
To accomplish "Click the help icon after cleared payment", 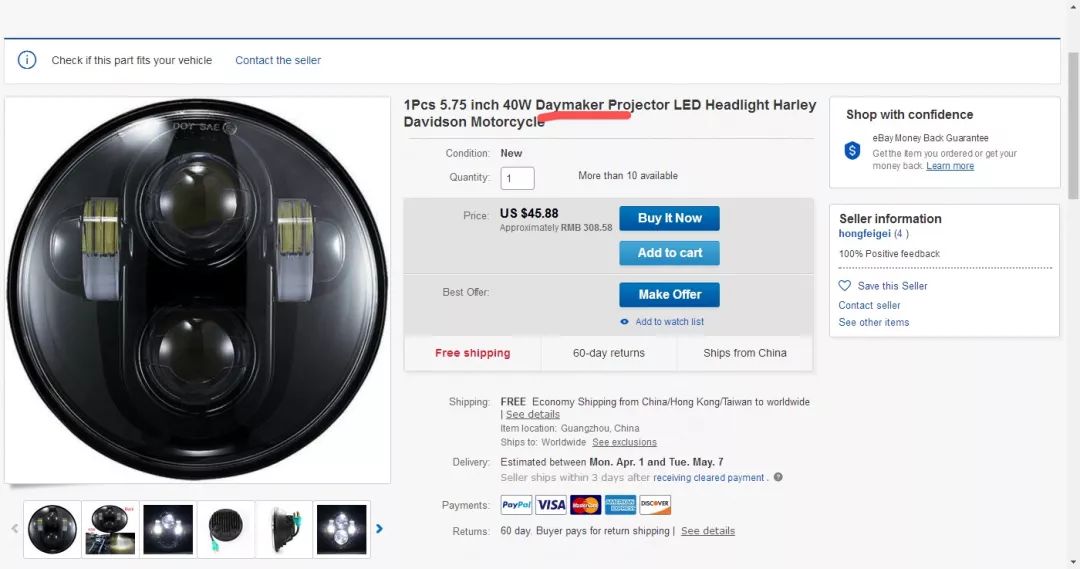I will pos(778,478).
